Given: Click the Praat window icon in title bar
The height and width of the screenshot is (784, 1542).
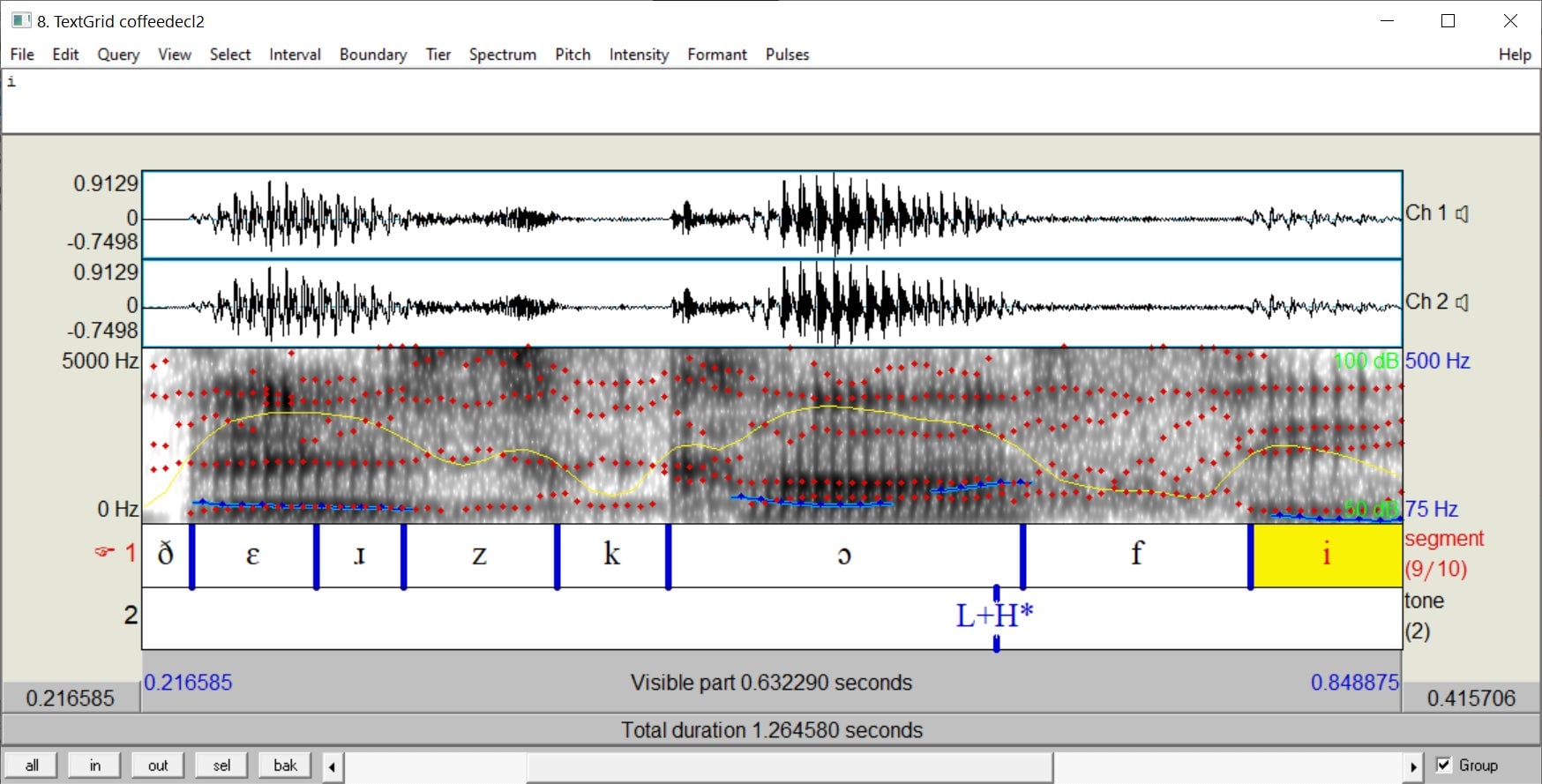Looking at the screenshot, I should [x=21, y=21].
